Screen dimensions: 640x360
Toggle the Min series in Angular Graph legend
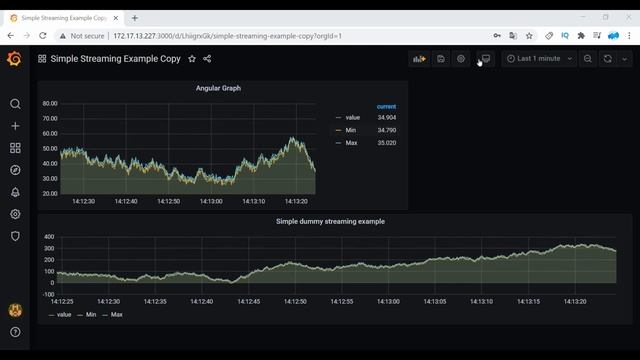pyautogui.click(x=351, y=130)
